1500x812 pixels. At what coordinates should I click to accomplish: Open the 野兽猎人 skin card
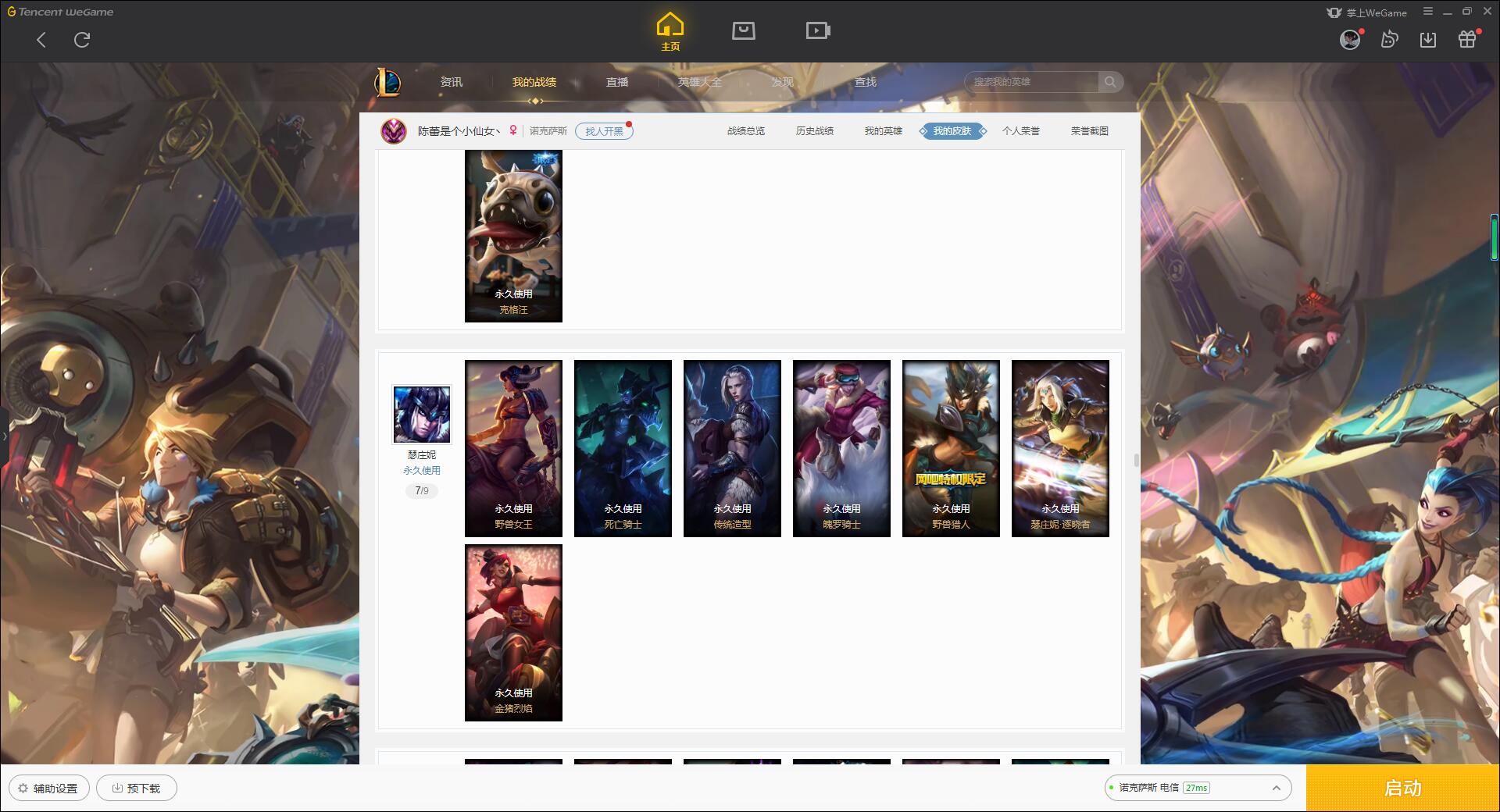pos(951,448)
